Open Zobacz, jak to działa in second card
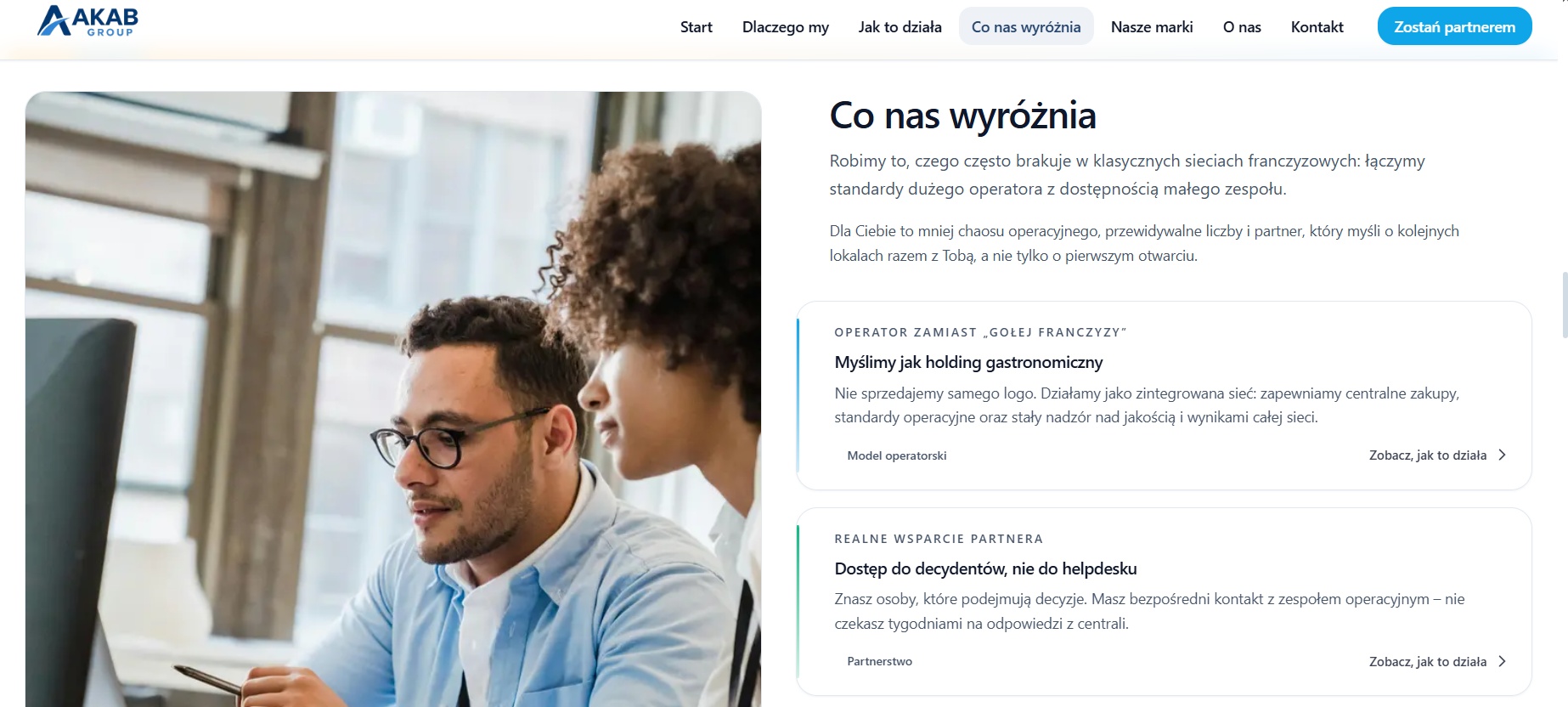Viewport: 1568px width, 707px height. [1427, 662]
